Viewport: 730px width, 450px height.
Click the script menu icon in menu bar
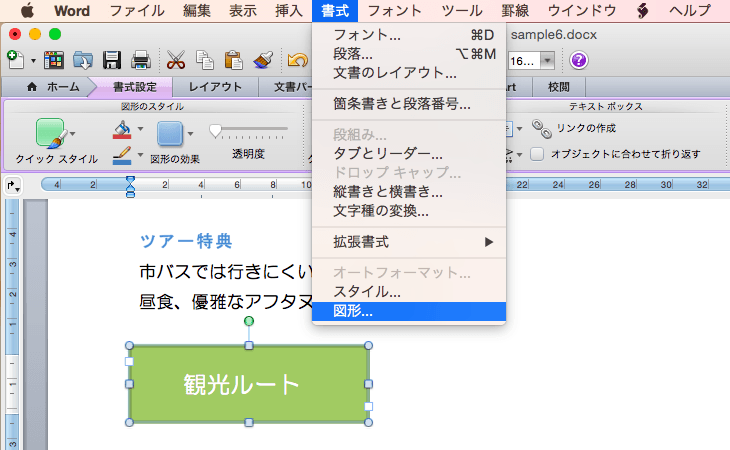[642, 10]
